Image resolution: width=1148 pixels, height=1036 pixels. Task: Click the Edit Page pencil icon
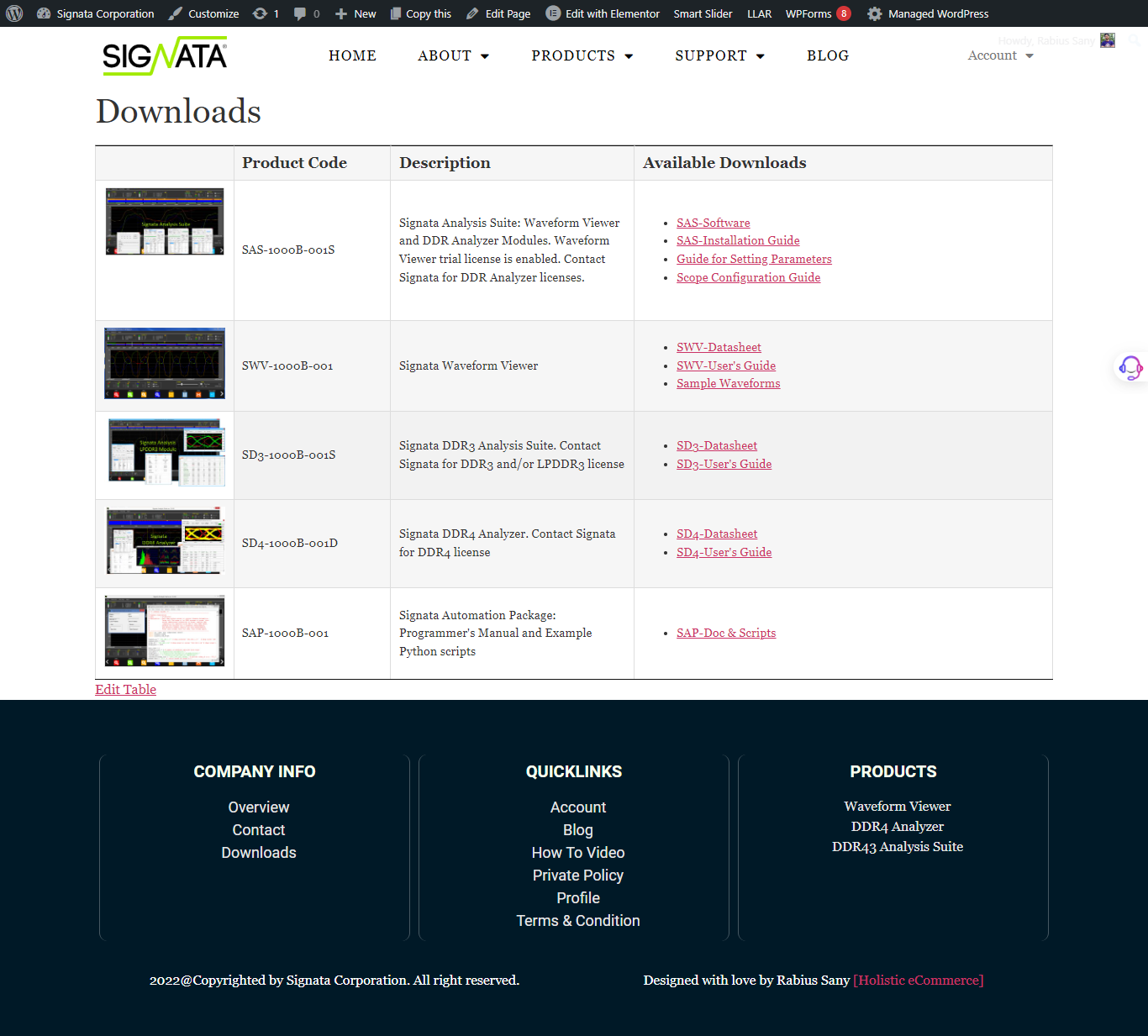(472, 13)
